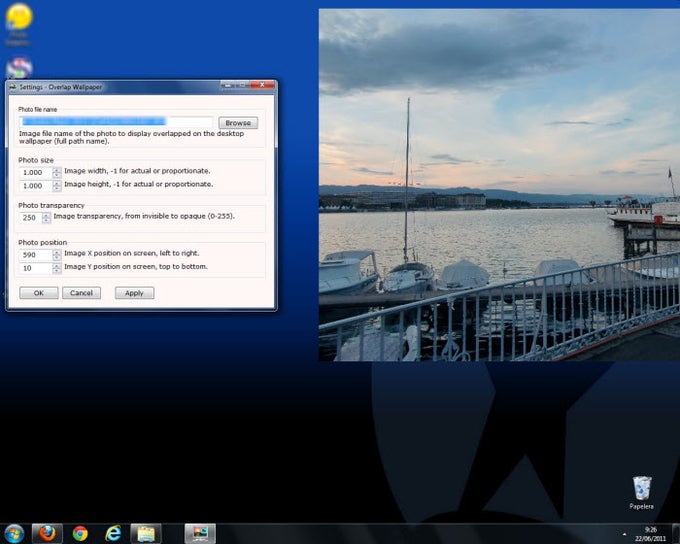Click the Image X position field

point(36,255)
